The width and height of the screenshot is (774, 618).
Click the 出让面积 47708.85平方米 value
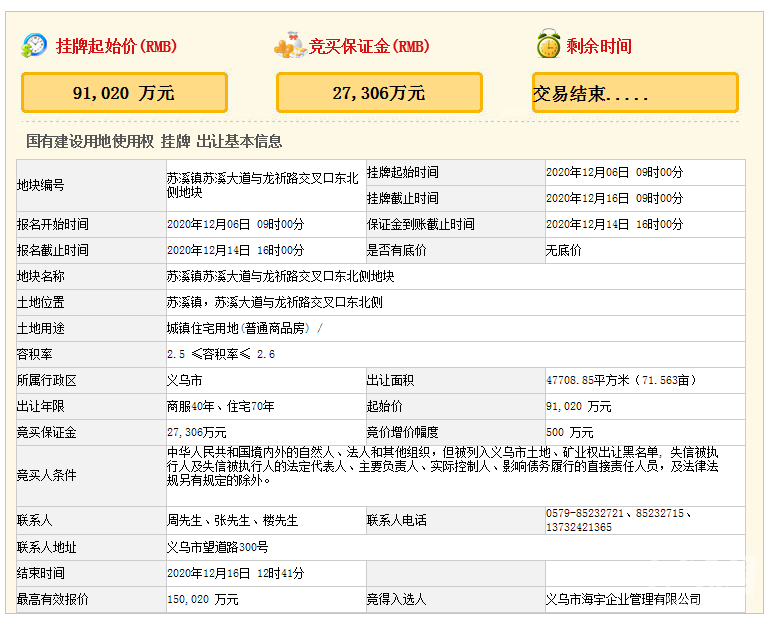pyautogui.click(x=621, y=380)
